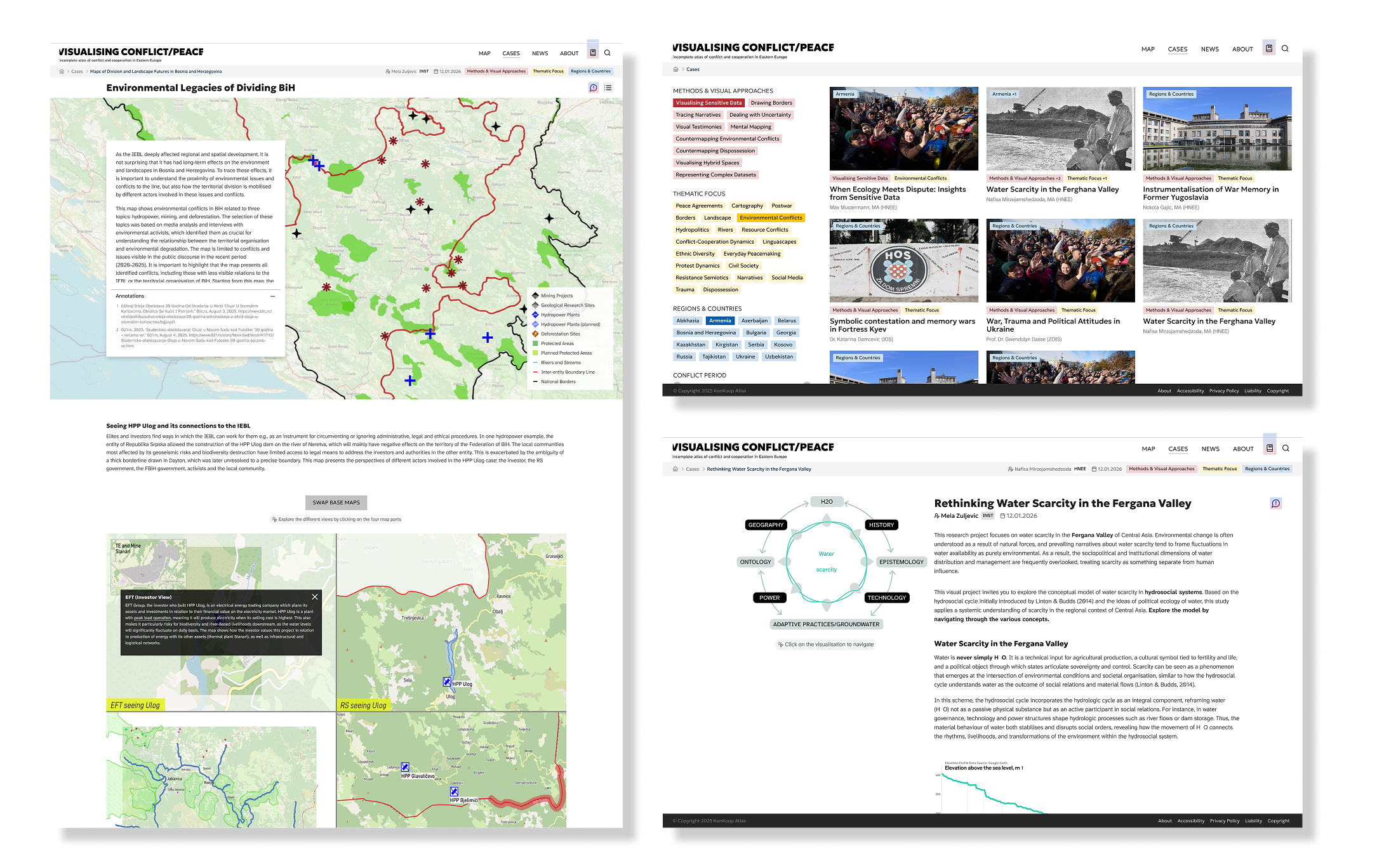Image resolution: width=1377 pixels, height=868 pixels.
Task: Open NEWS menu on the Fergana Valley page
Action: click(1211, 449)
